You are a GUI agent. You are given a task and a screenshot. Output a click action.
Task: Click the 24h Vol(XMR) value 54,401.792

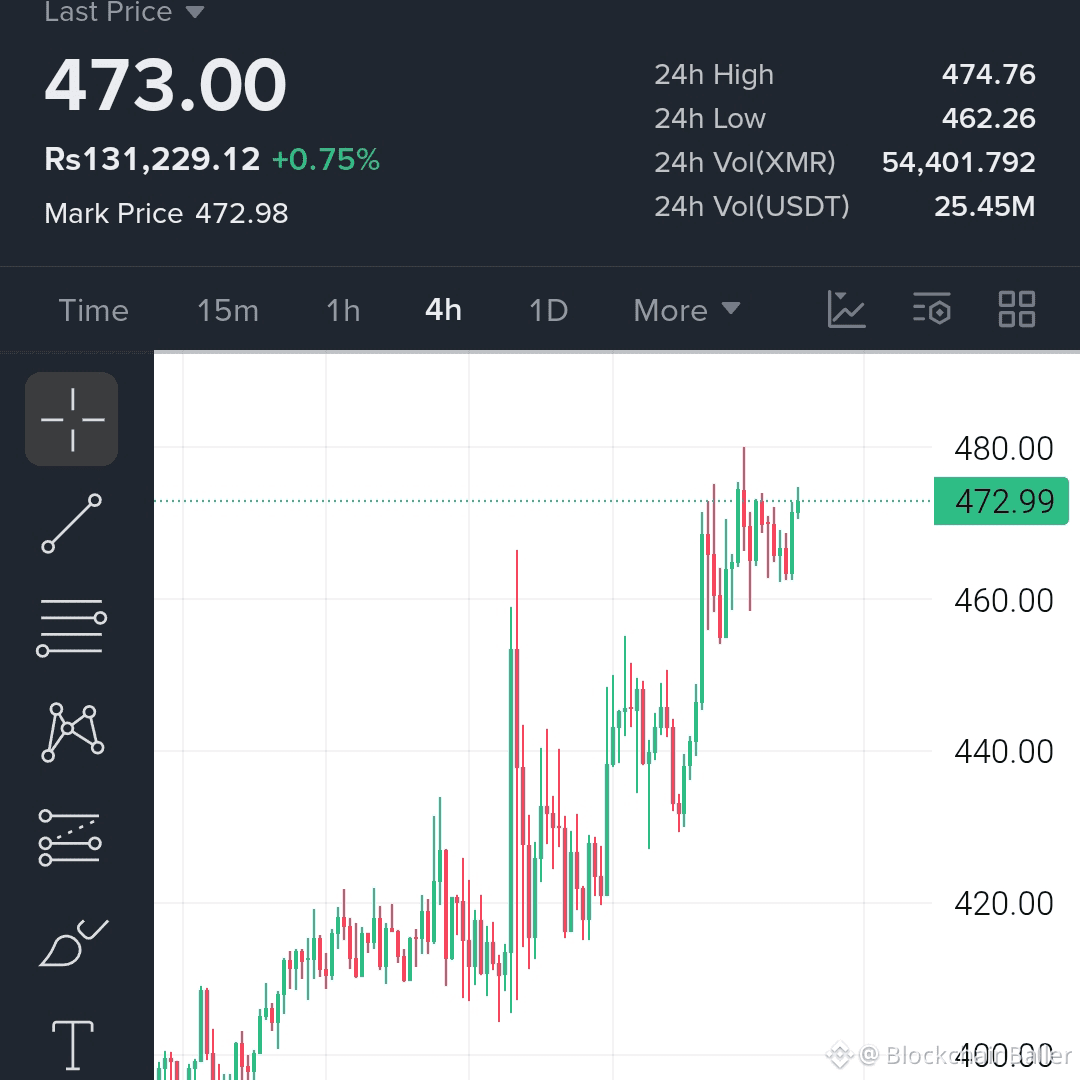point(959,163)
